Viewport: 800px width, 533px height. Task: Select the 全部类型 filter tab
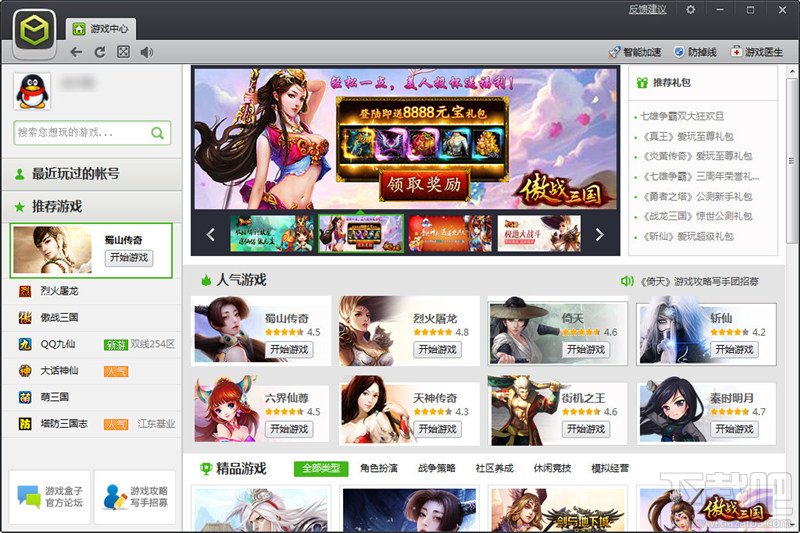pyautogui.click(x=321, y=468)
